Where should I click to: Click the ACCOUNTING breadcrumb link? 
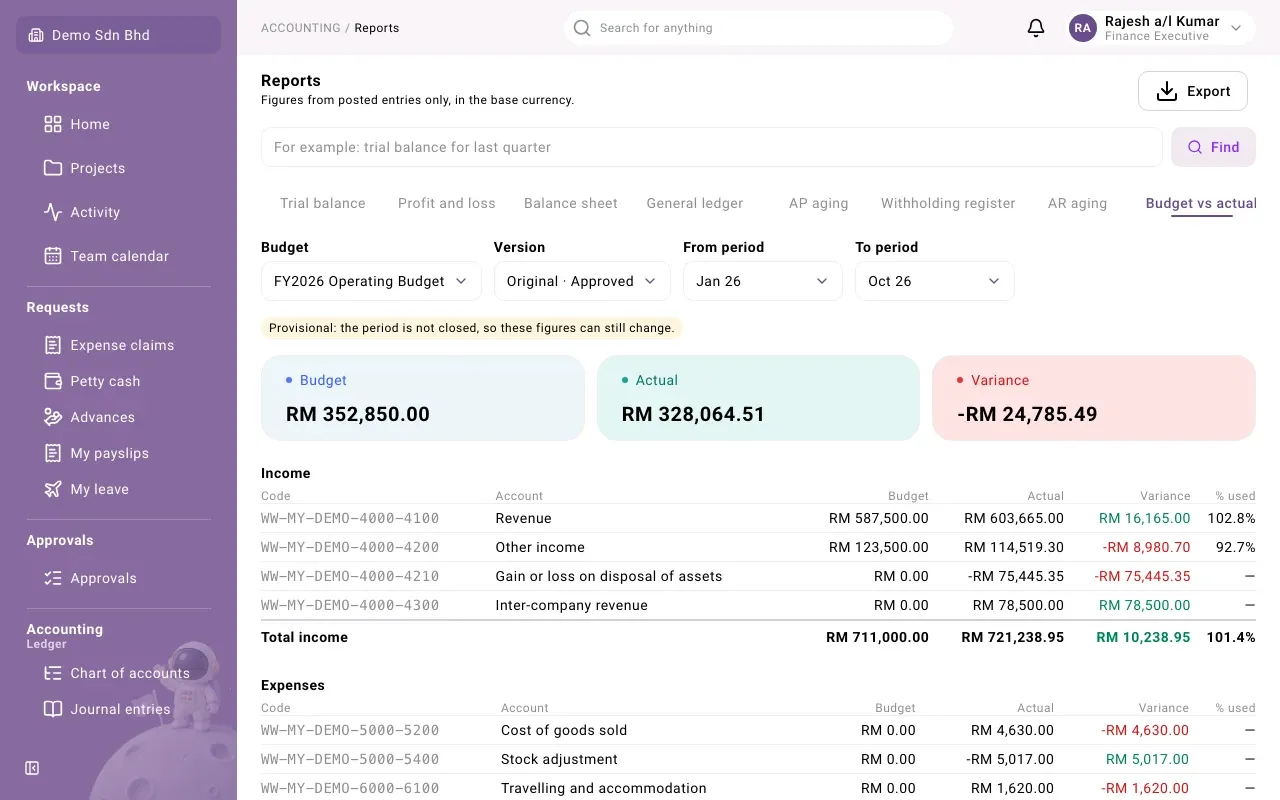click(x=301, y=28)
